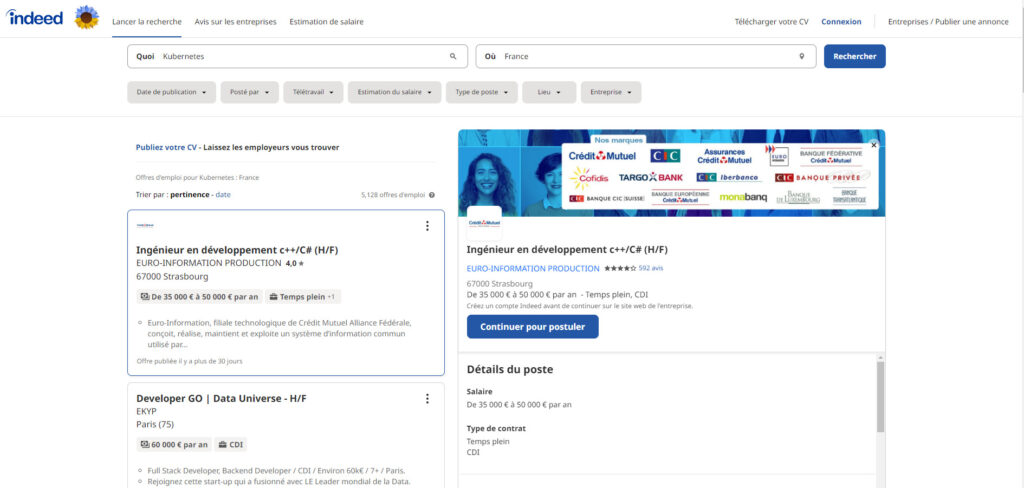Click into the Quoi search field

pos(300,57)
